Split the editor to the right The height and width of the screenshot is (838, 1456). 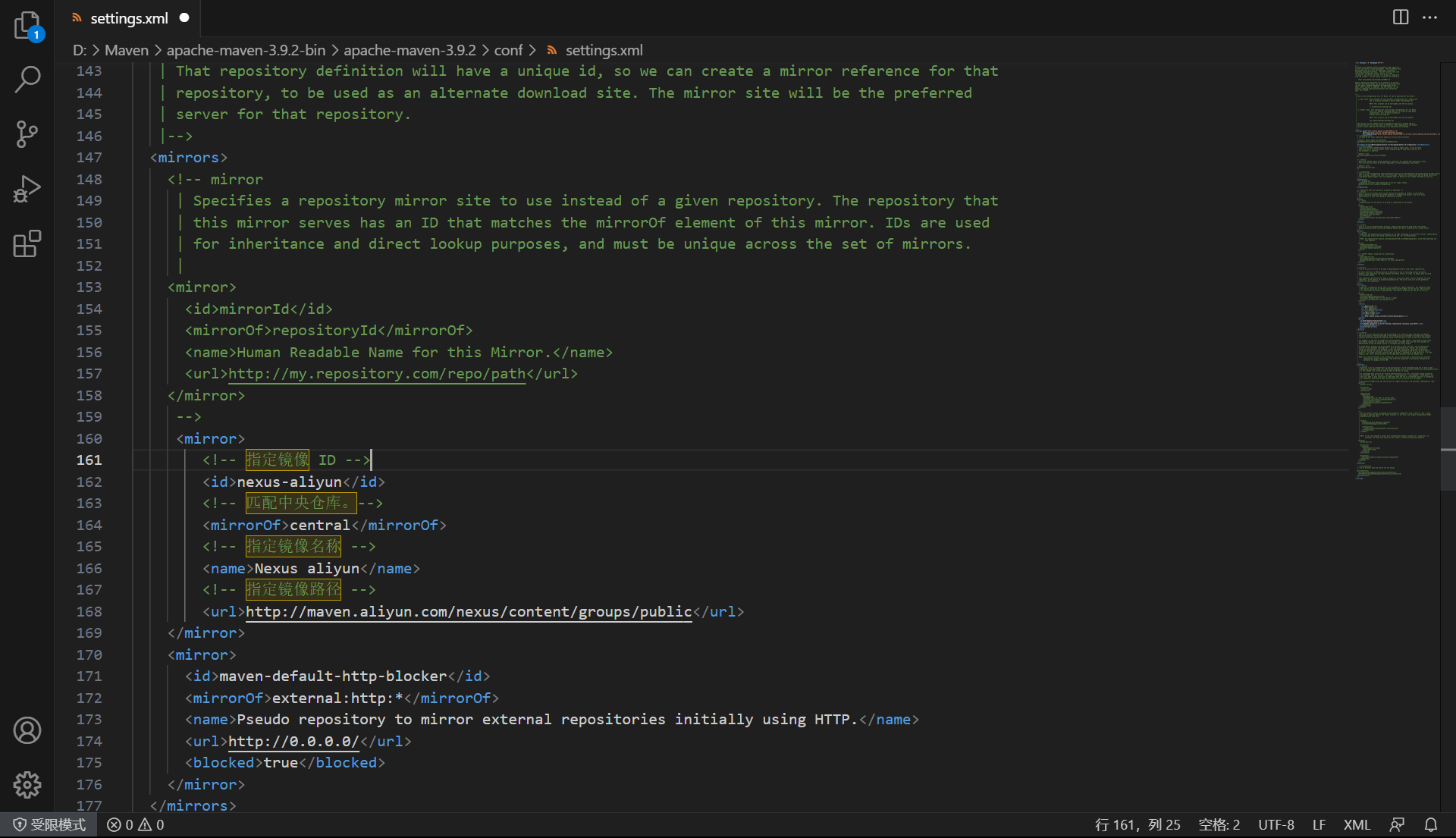[x=1401, y=17]
